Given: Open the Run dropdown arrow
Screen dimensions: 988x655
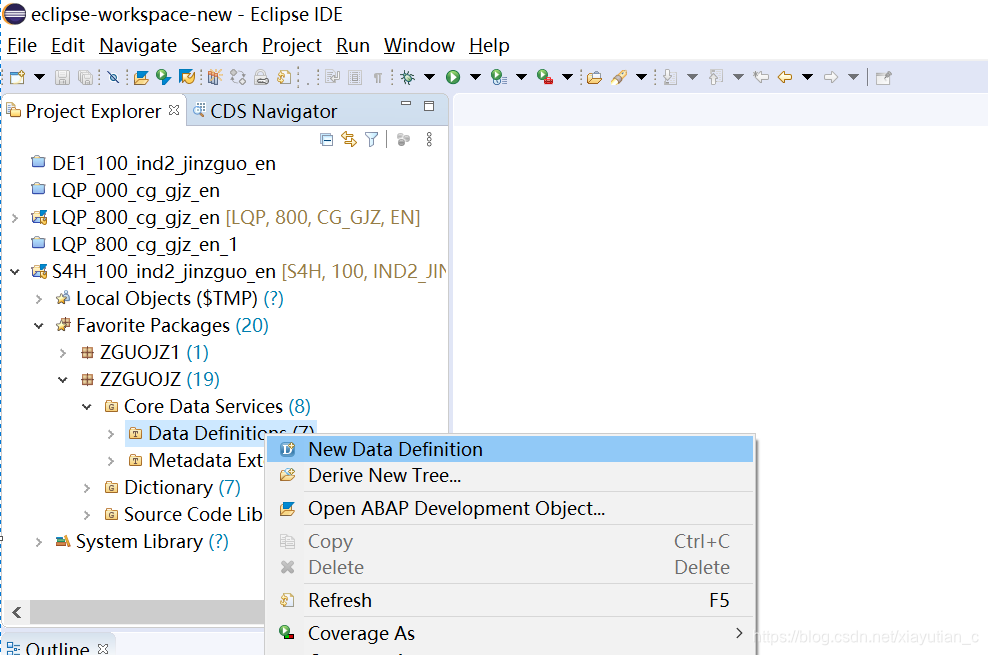Looking at the screenshot, I should pos(475,77).
